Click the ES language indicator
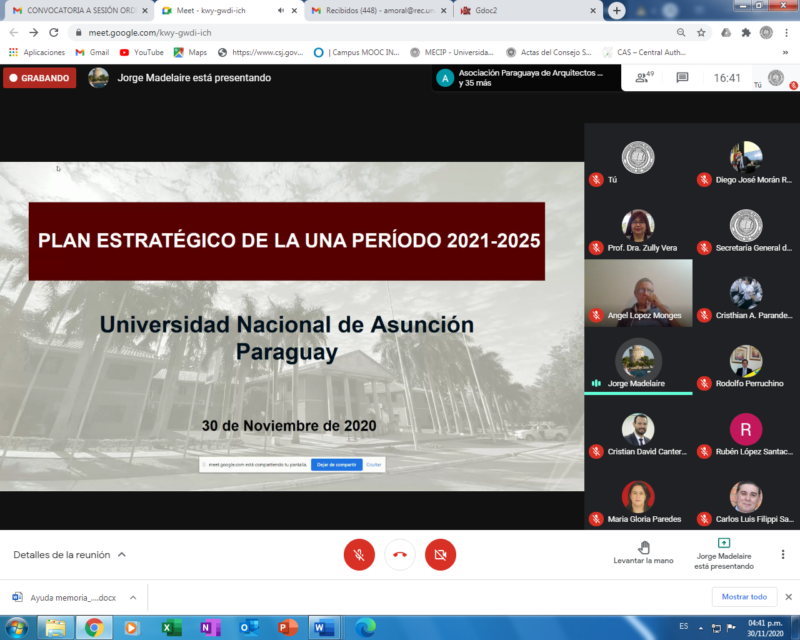The image size is (800, 640). tap(684, 626)
